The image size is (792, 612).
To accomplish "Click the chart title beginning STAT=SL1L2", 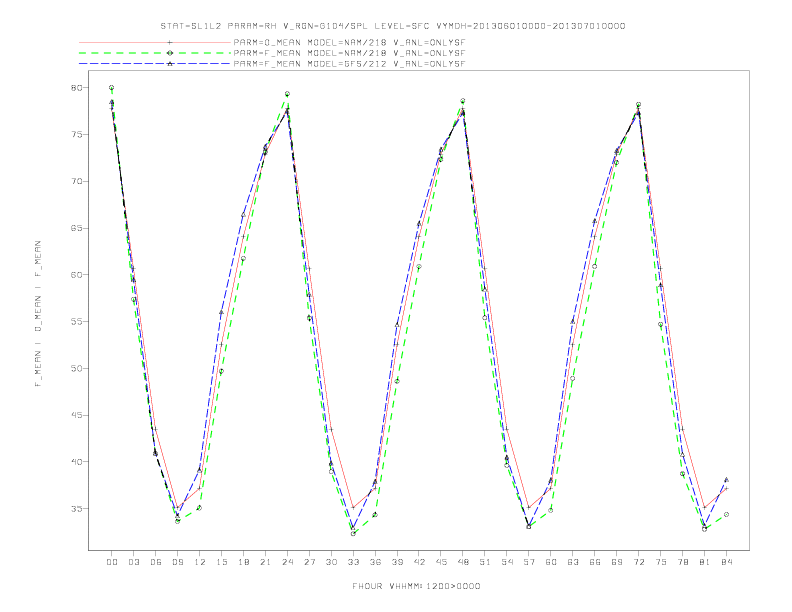I will (x=392, y=26).
